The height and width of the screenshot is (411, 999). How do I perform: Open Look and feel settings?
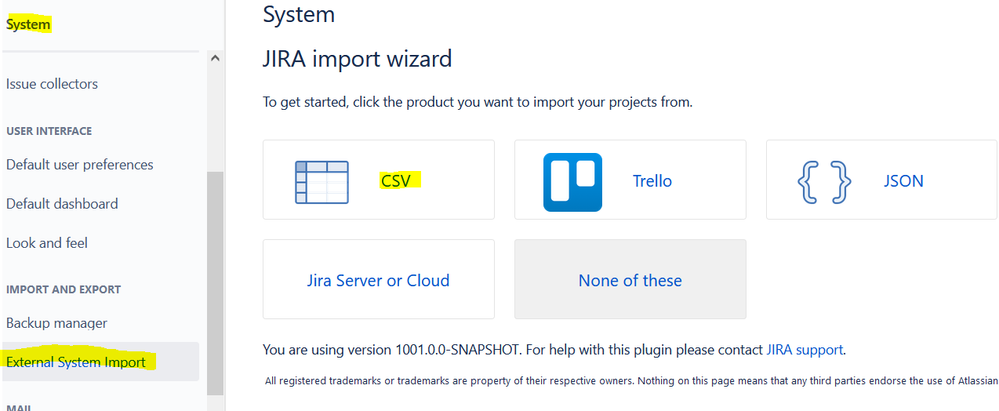pyautogui.click(x=47, y=243)
